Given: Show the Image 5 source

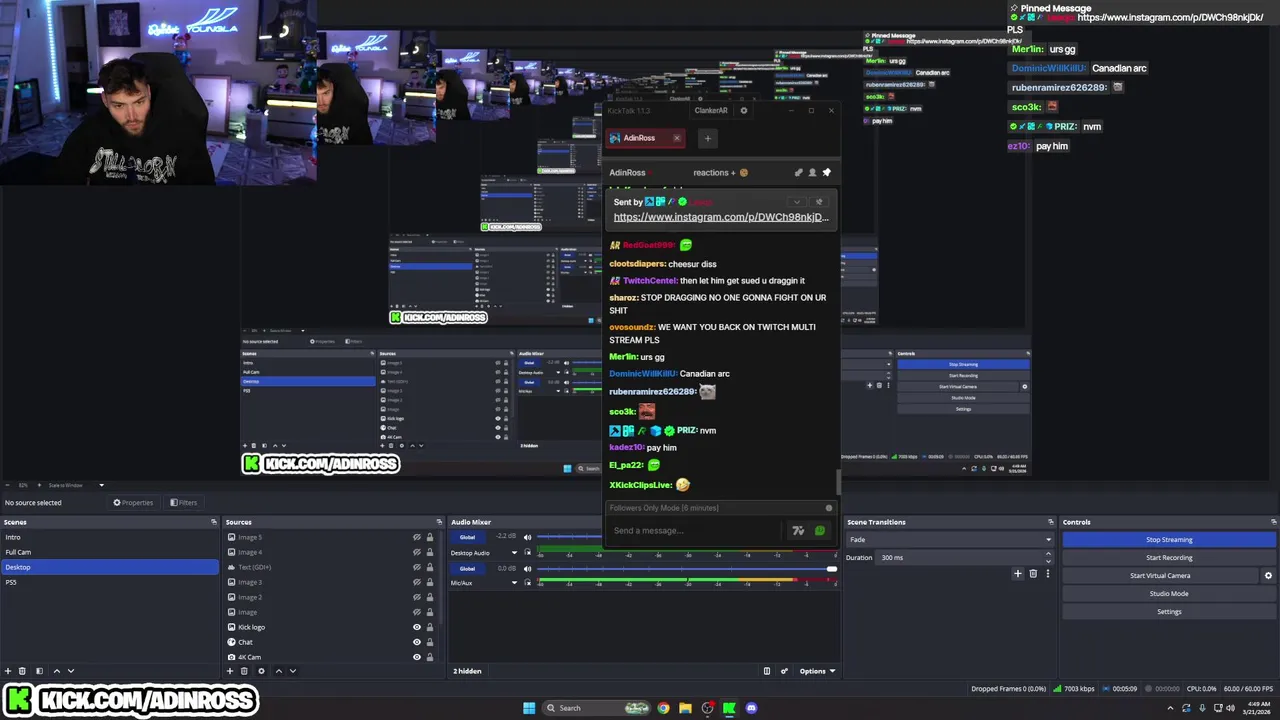Looking at the screenshot, I should click(417, 537).
